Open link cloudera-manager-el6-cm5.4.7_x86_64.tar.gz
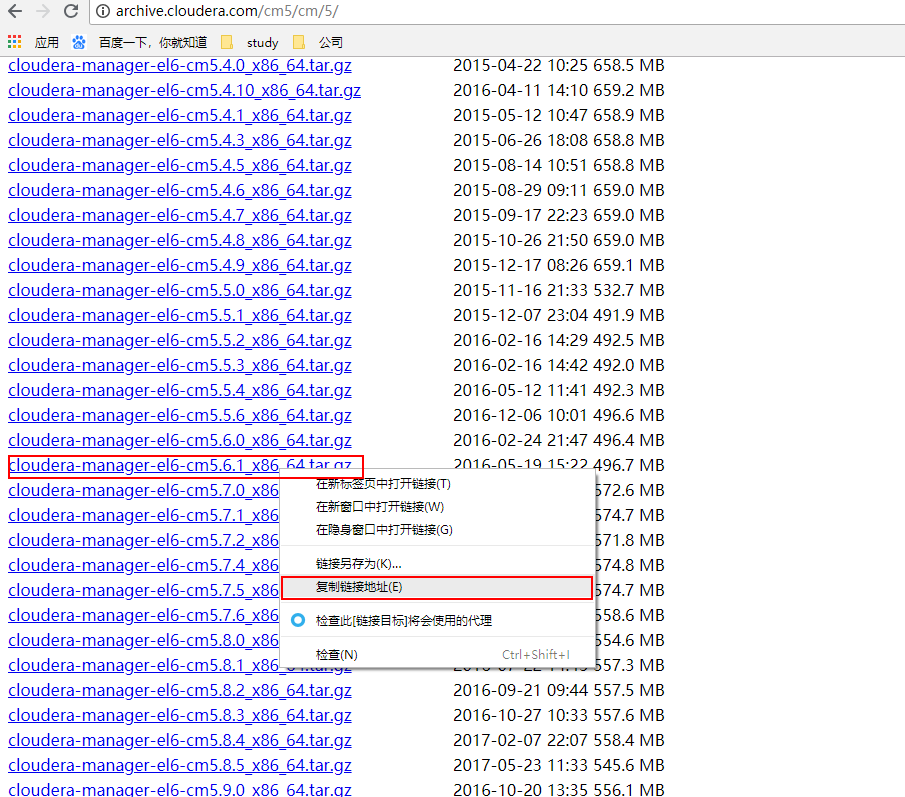 coord(179,215)
